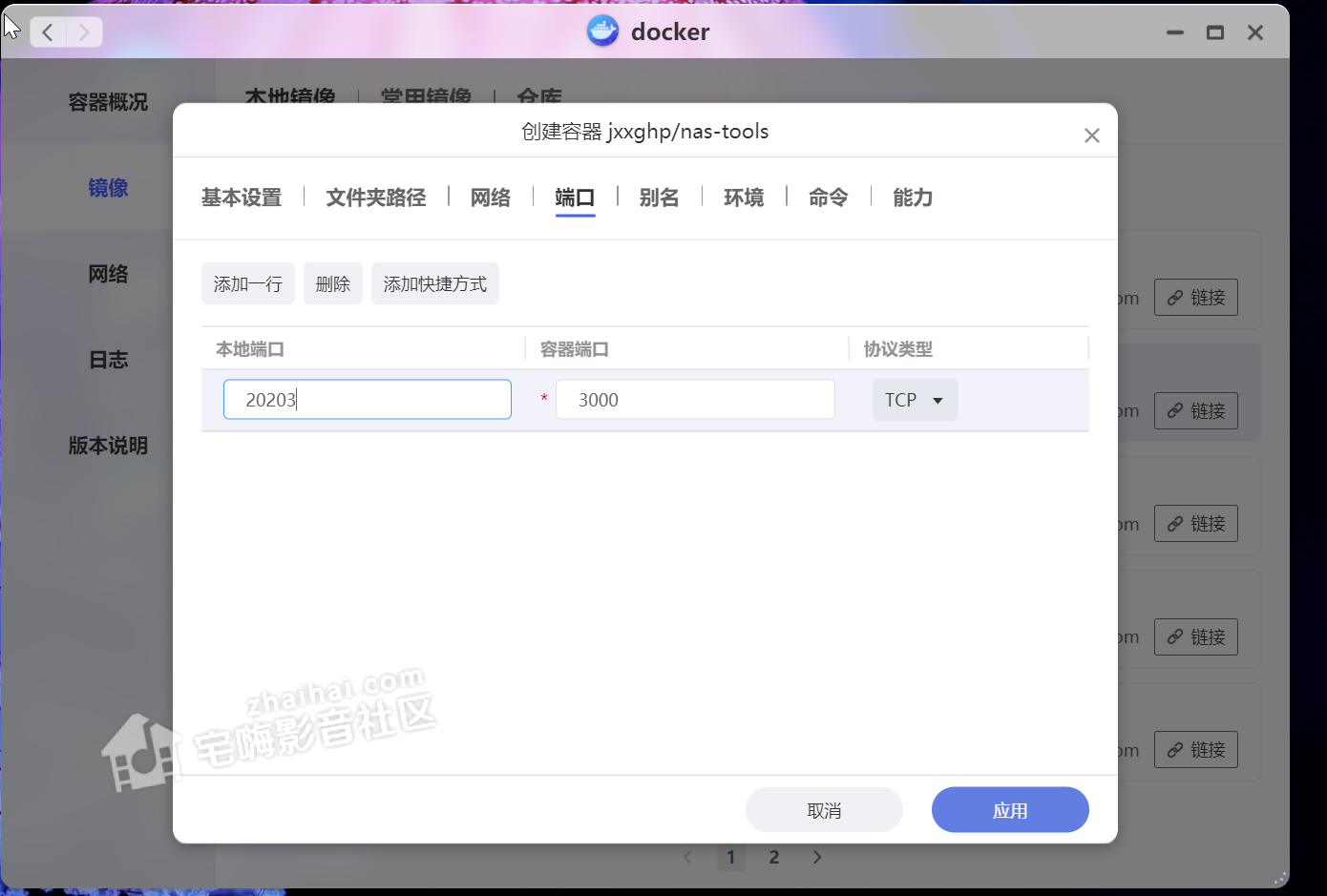Go back with the left arrow
Viewport: 1327px width, 896px height.
(x=48, y=32)
